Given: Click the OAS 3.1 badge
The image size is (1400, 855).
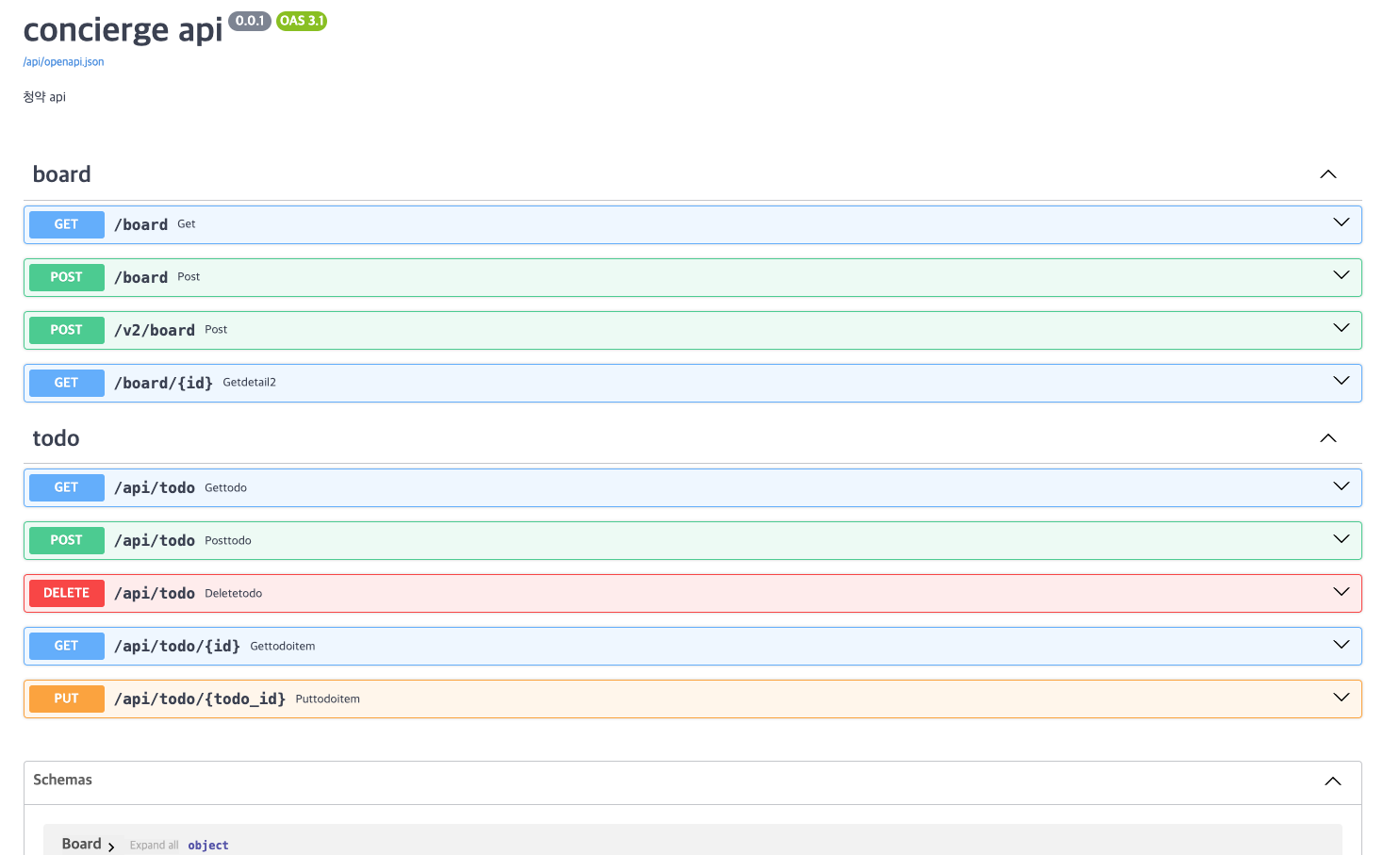Looking at the screenshot, I should point(302,21).
